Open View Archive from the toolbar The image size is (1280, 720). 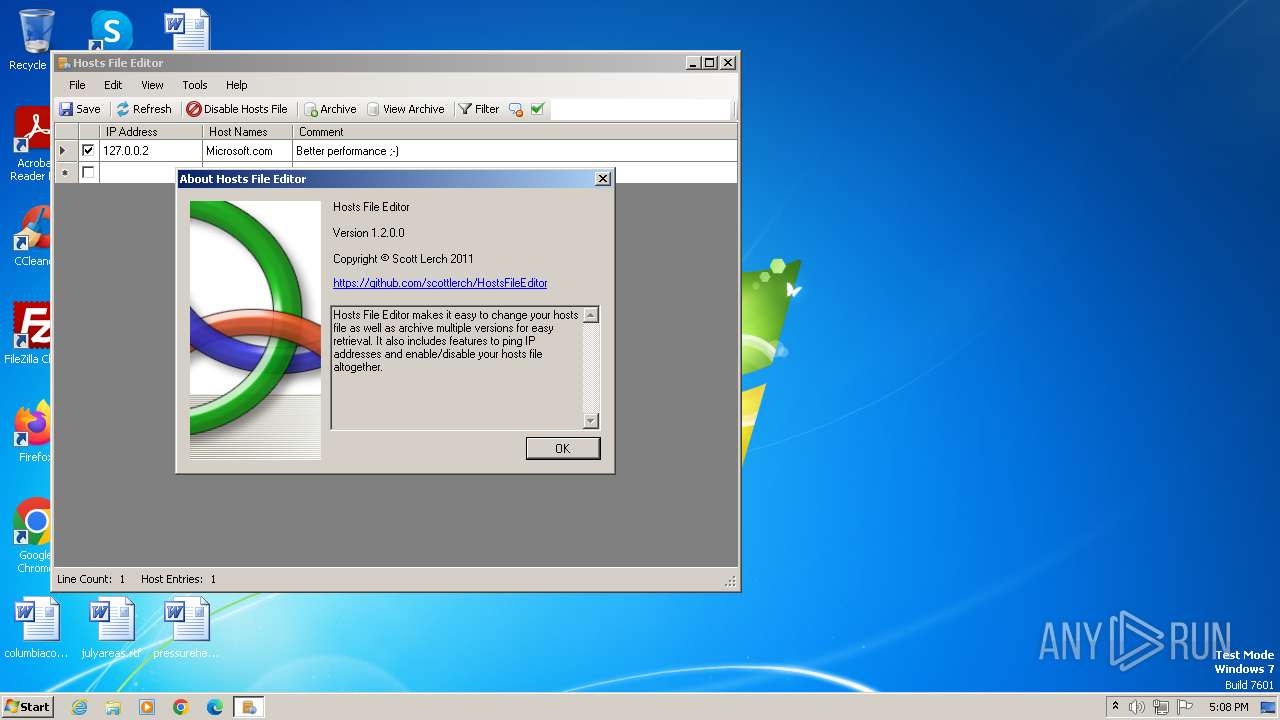point(405,109)
